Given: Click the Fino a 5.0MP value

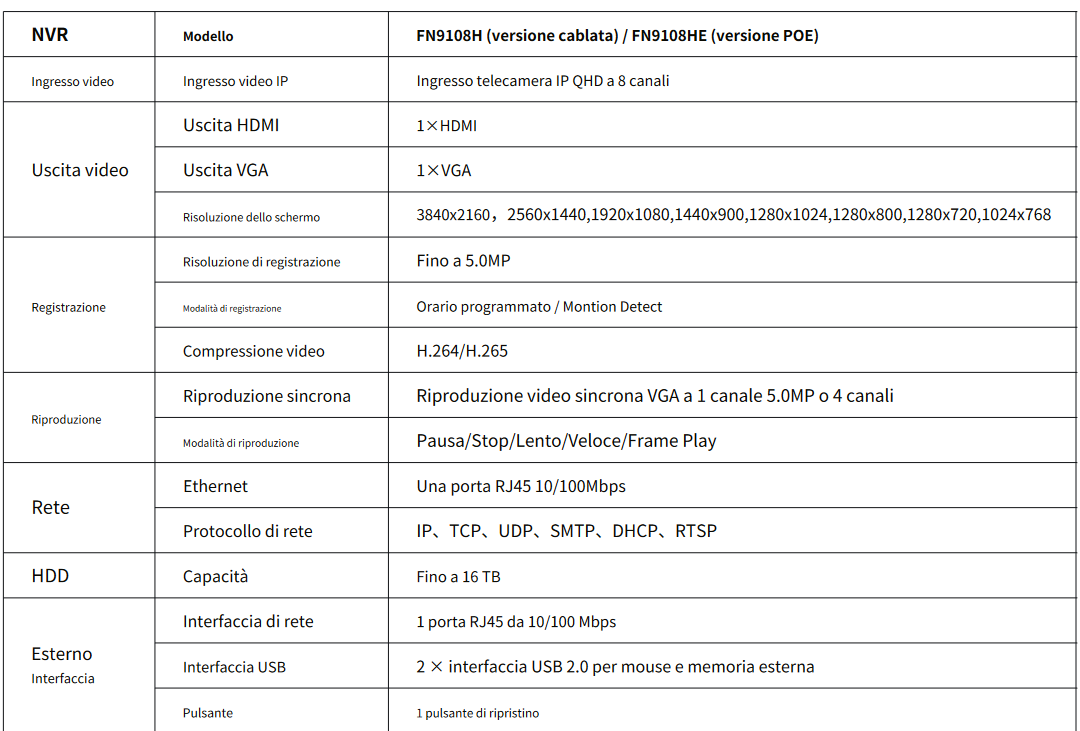Looking at the screenshot, I should (x=464, y=261).
